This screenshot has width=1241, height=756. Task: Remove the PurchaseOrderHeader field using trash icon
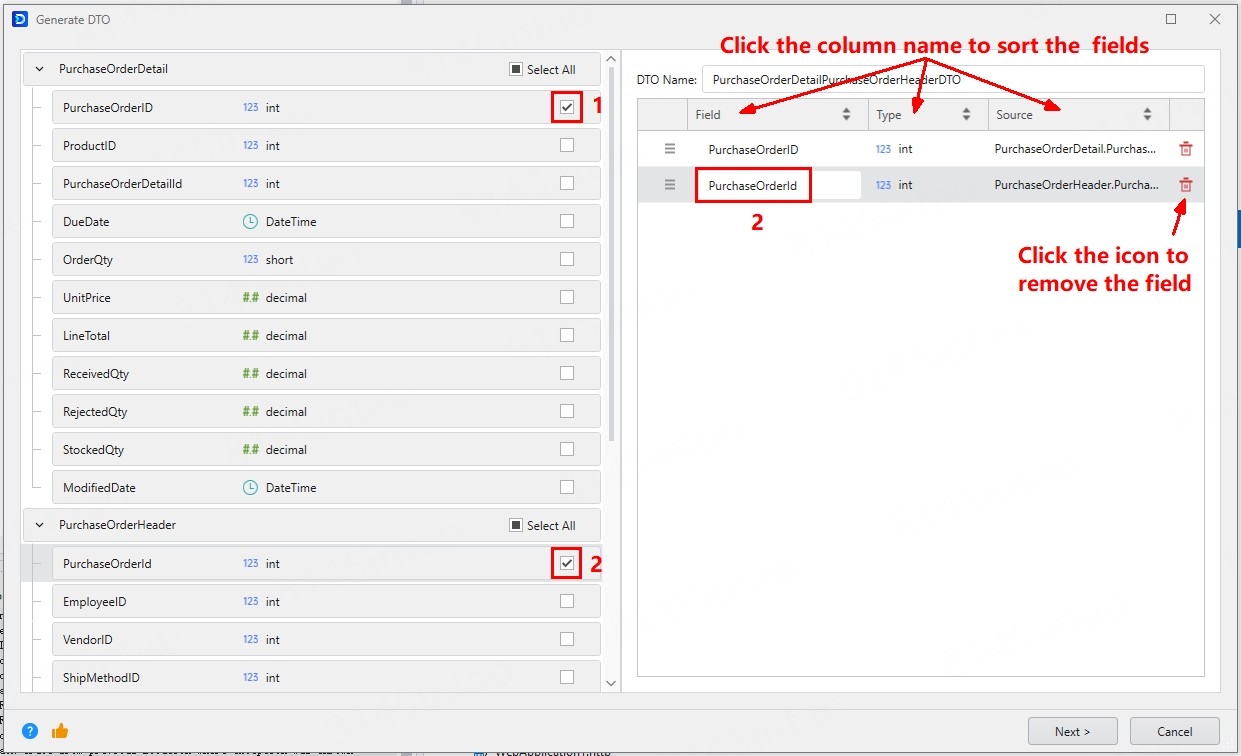point(1185,185)
